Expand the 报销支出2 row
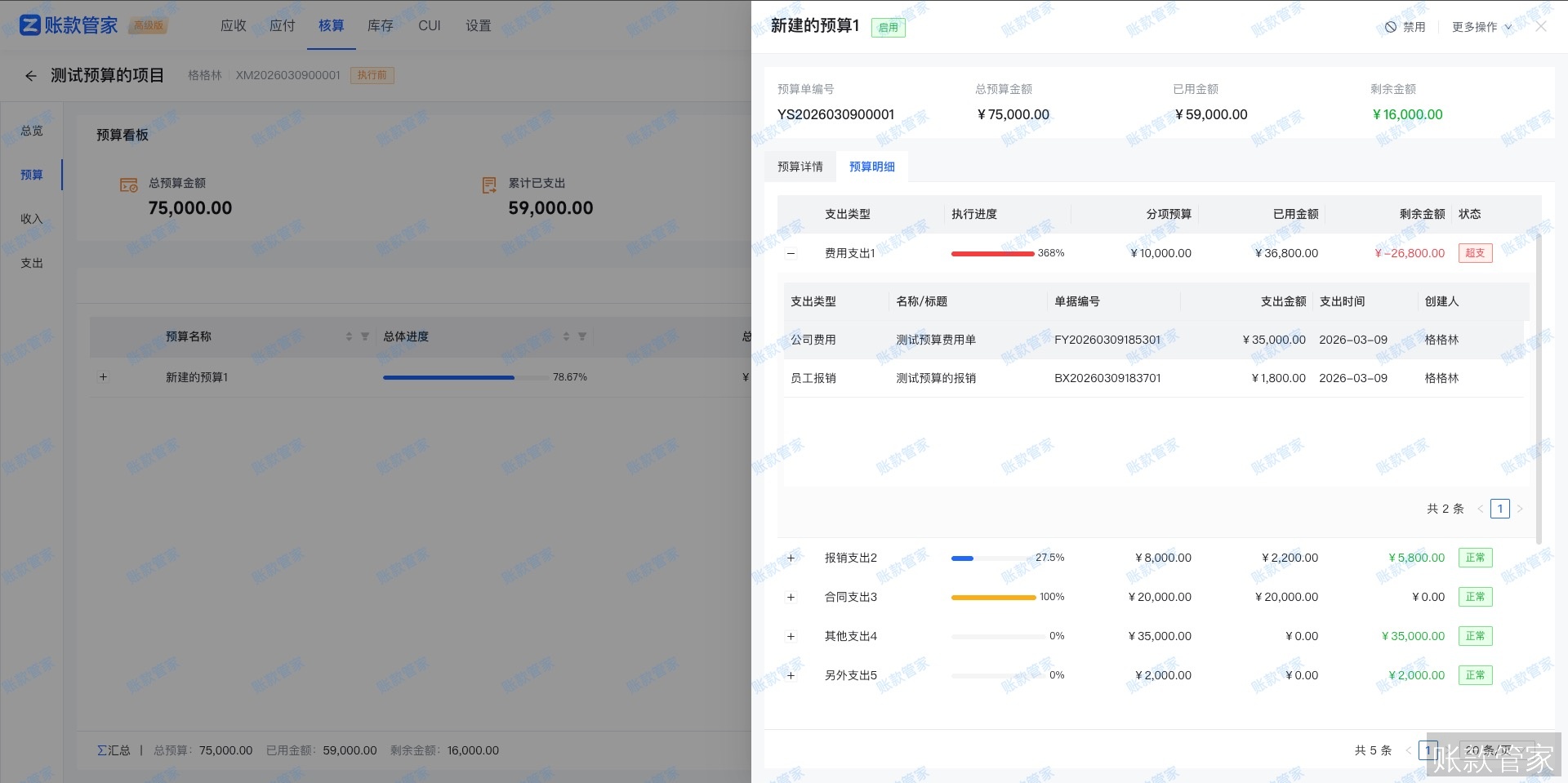Screen dimensions: 1568x783 [x=791, y=558]
